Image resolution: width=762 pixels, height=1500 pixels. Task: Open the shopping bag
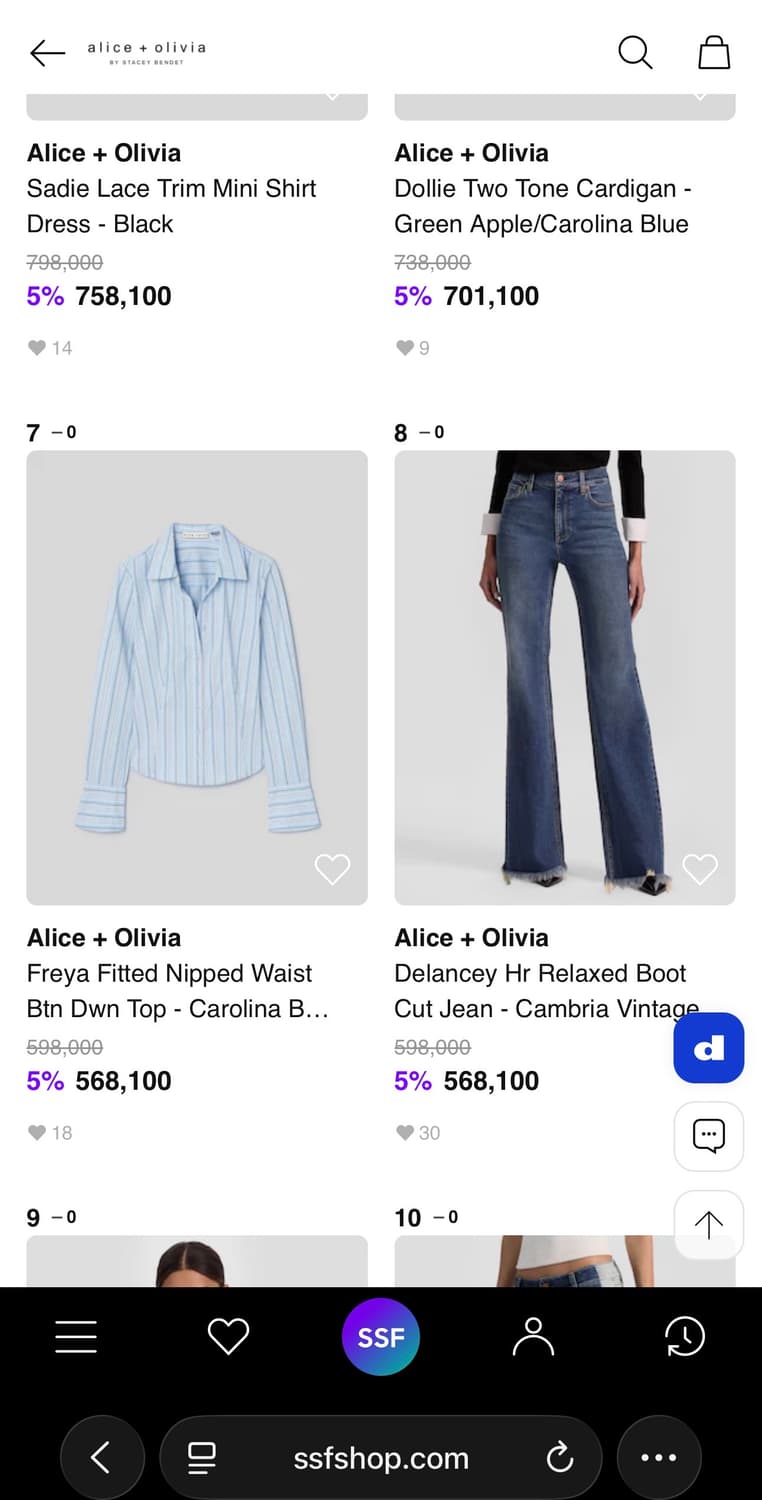coord(713,52)
